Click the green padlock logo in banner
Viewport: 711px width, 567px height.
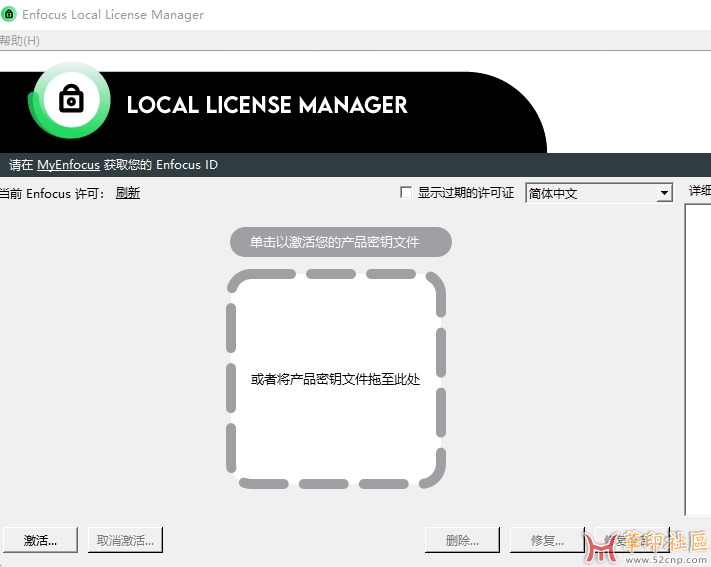[x=70, y=100]
